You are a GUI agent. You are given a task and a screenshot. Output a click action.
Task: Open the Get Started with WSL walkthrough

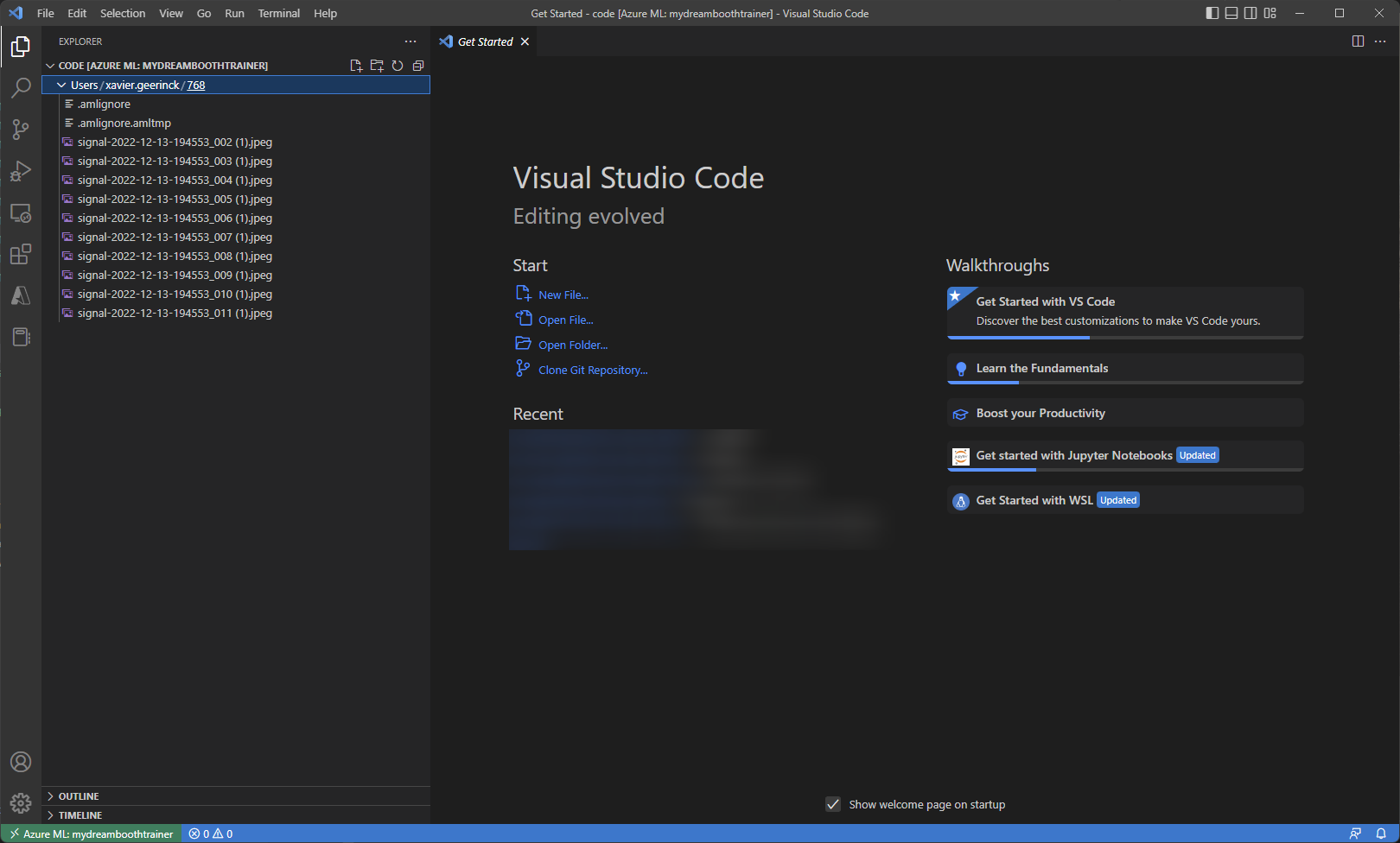click(x=1125, y=500)
